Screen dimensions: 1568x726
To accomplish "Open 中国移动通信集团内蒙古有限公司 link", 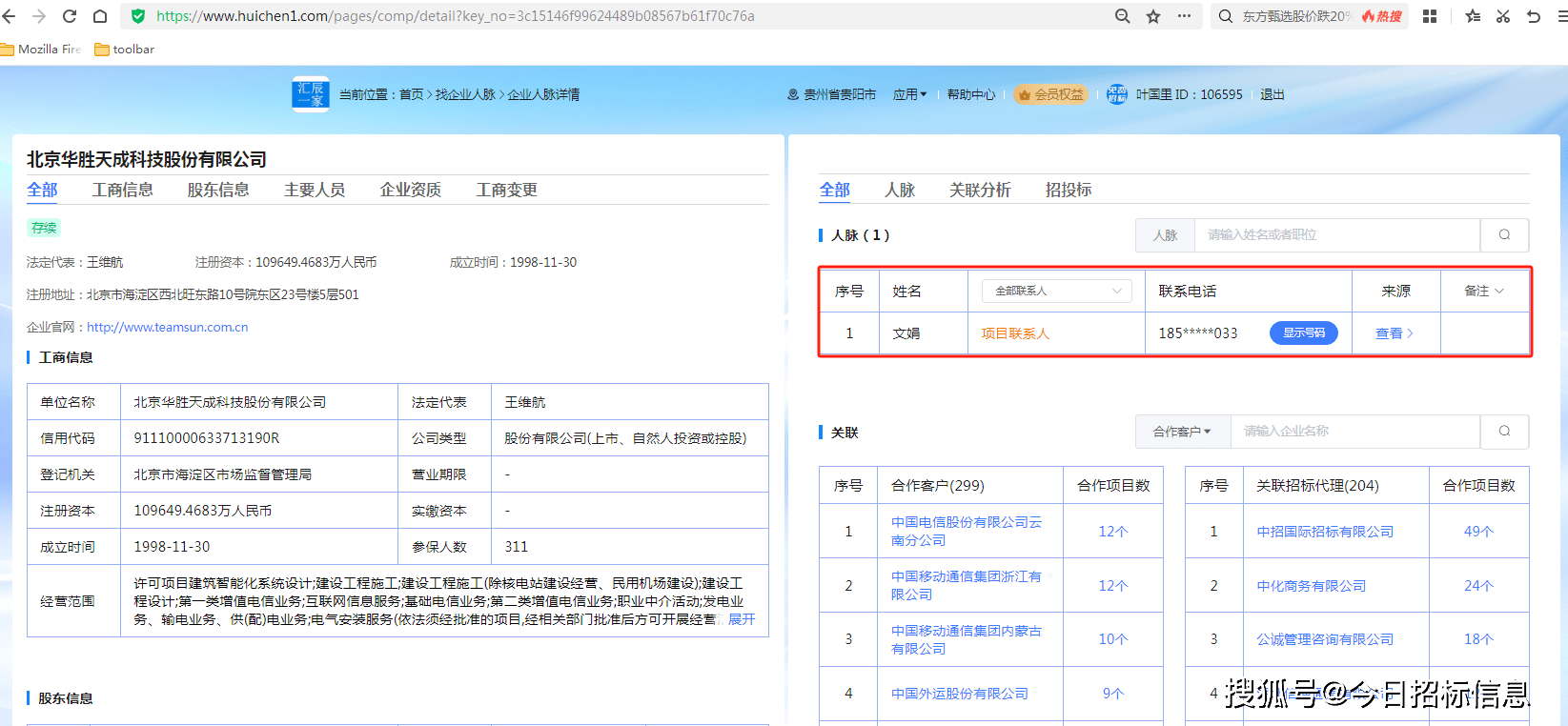I will coord(967,639).
